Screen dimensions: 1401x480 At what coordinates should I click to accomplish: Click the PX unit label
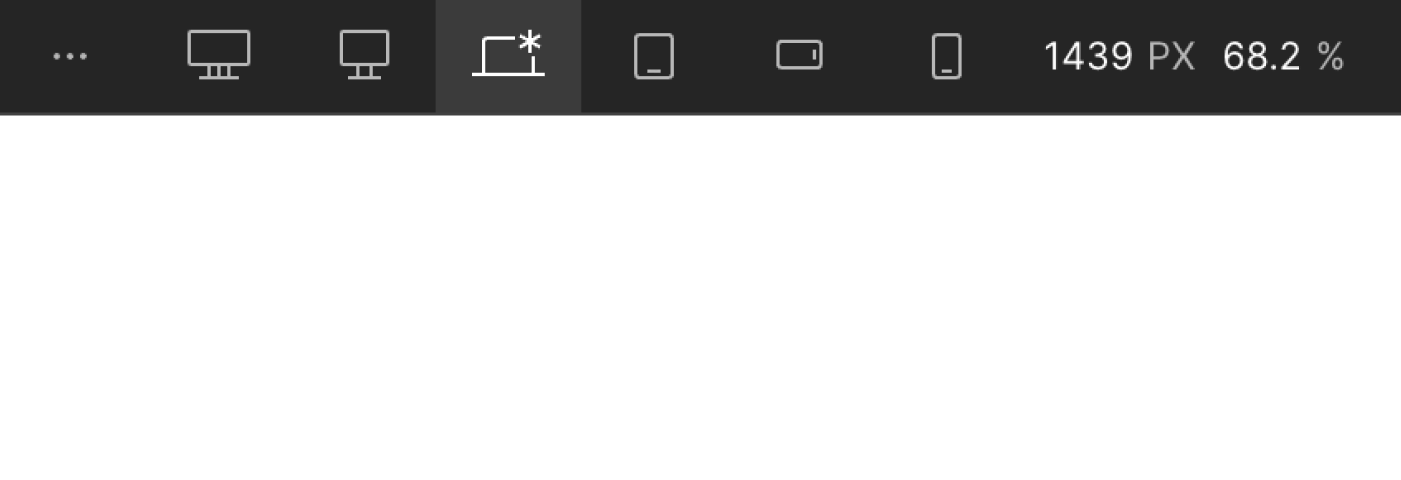click(1171, 57)
